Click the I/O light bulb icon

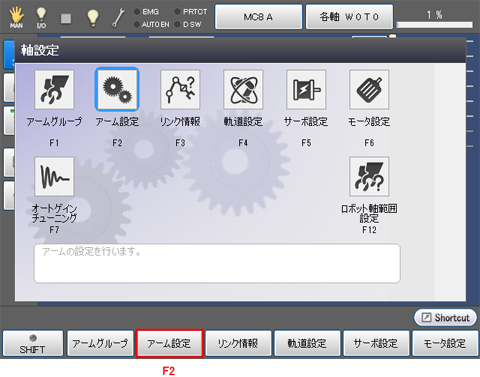click(x=41, y=18)
